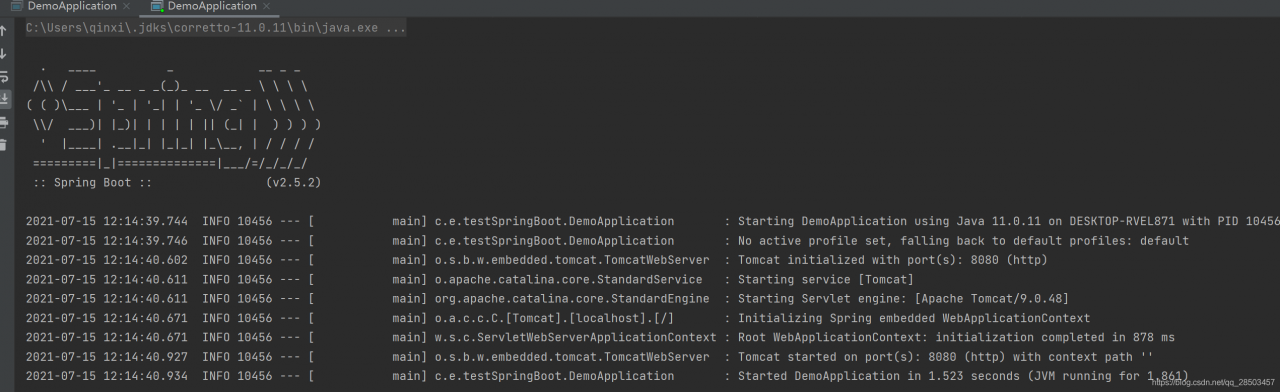Switch to the first DemoApplication run tab
The height and width of the screenshot is (392, 1280).
(x=70, y=6)
